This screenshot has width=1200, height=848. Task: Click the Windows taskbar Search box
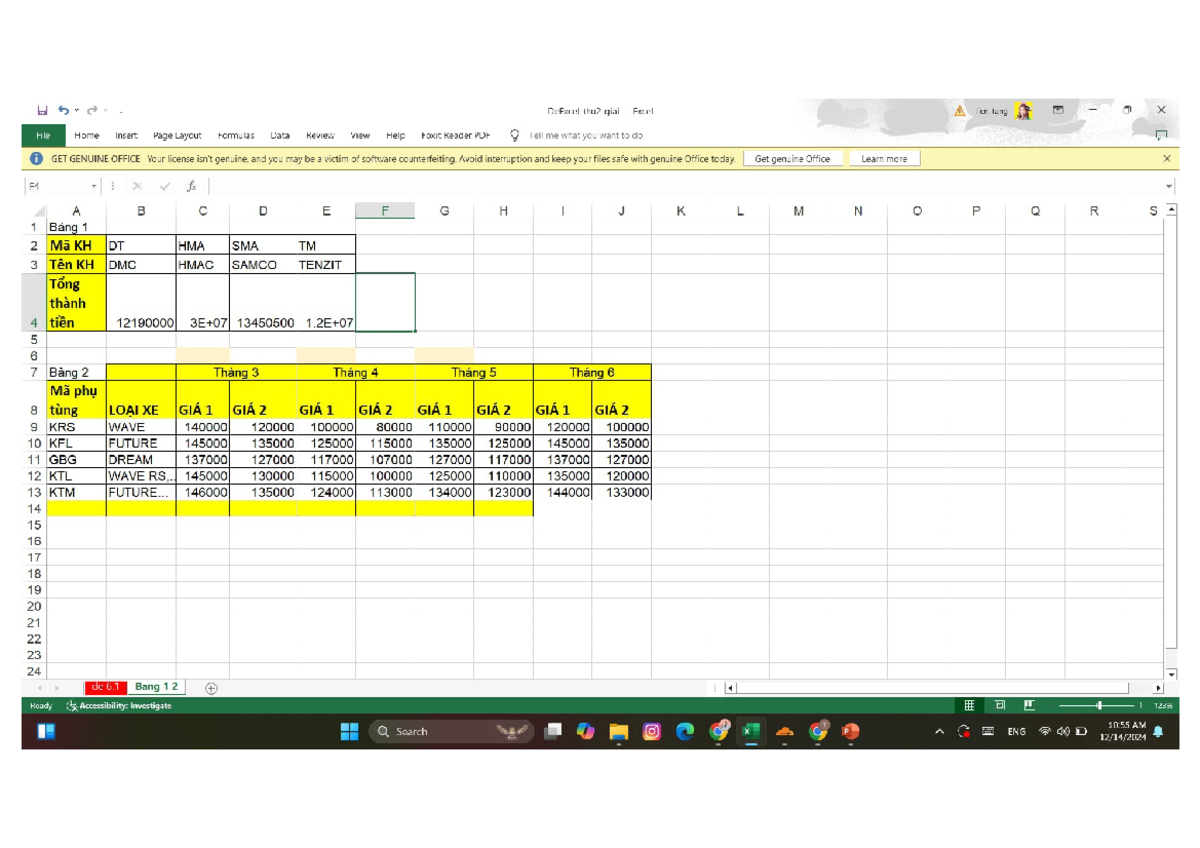(x=451, y=732)
